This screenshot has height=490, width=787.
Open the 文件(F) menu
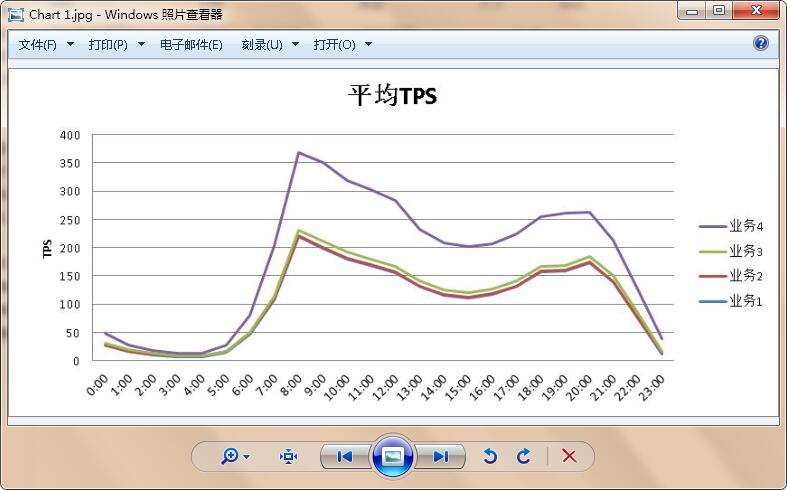tap(37, 45)
